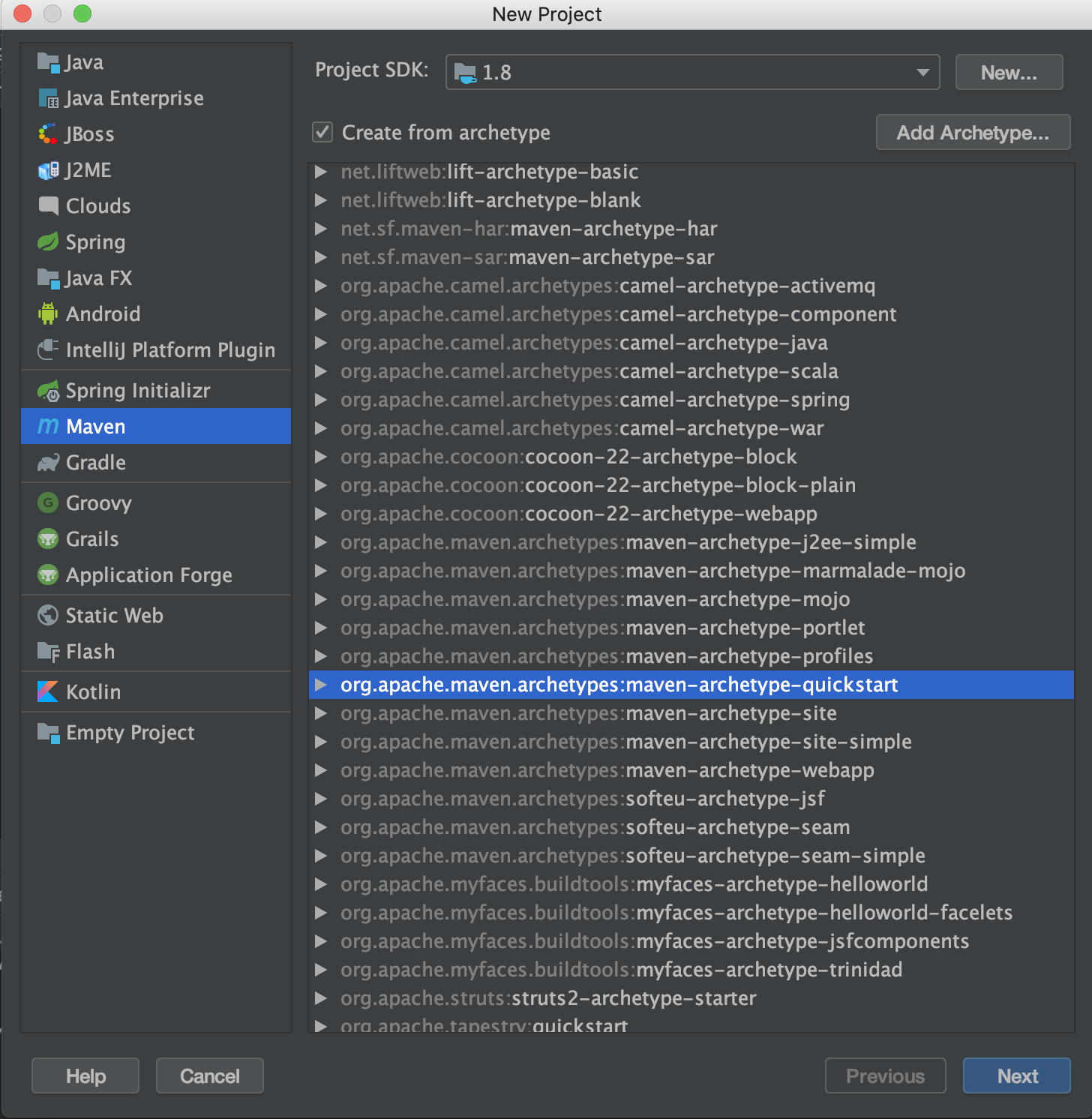This screenshot has width=1092, height=1119.
Task: Click the Next button
Action: [x=1017, y=1075]
